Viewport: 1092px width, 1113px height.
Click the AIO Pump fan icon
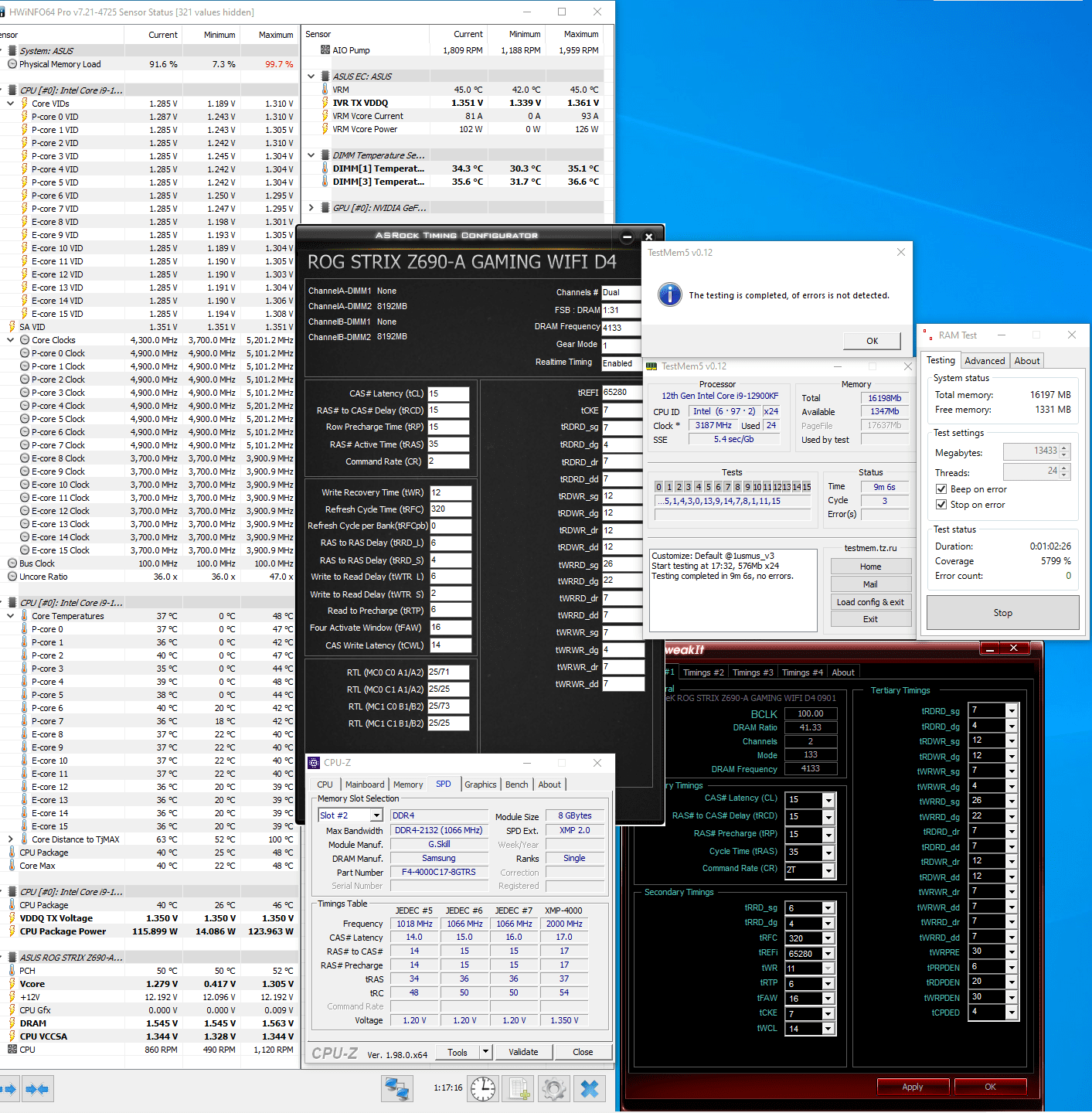(325, 50)
